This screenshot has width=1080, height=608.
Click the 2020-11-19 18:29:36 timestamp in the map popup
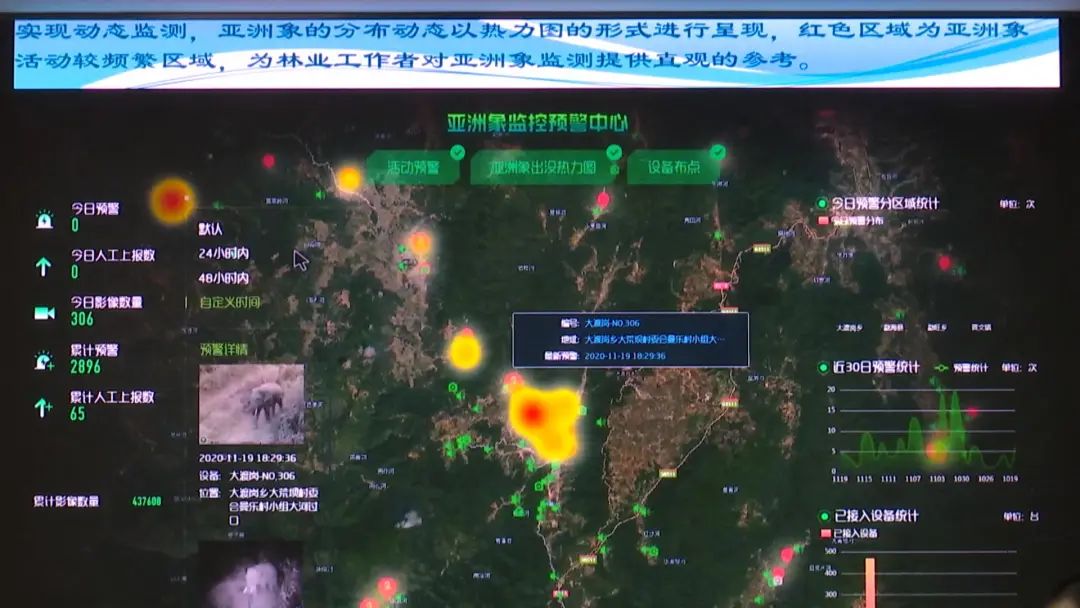625,356
